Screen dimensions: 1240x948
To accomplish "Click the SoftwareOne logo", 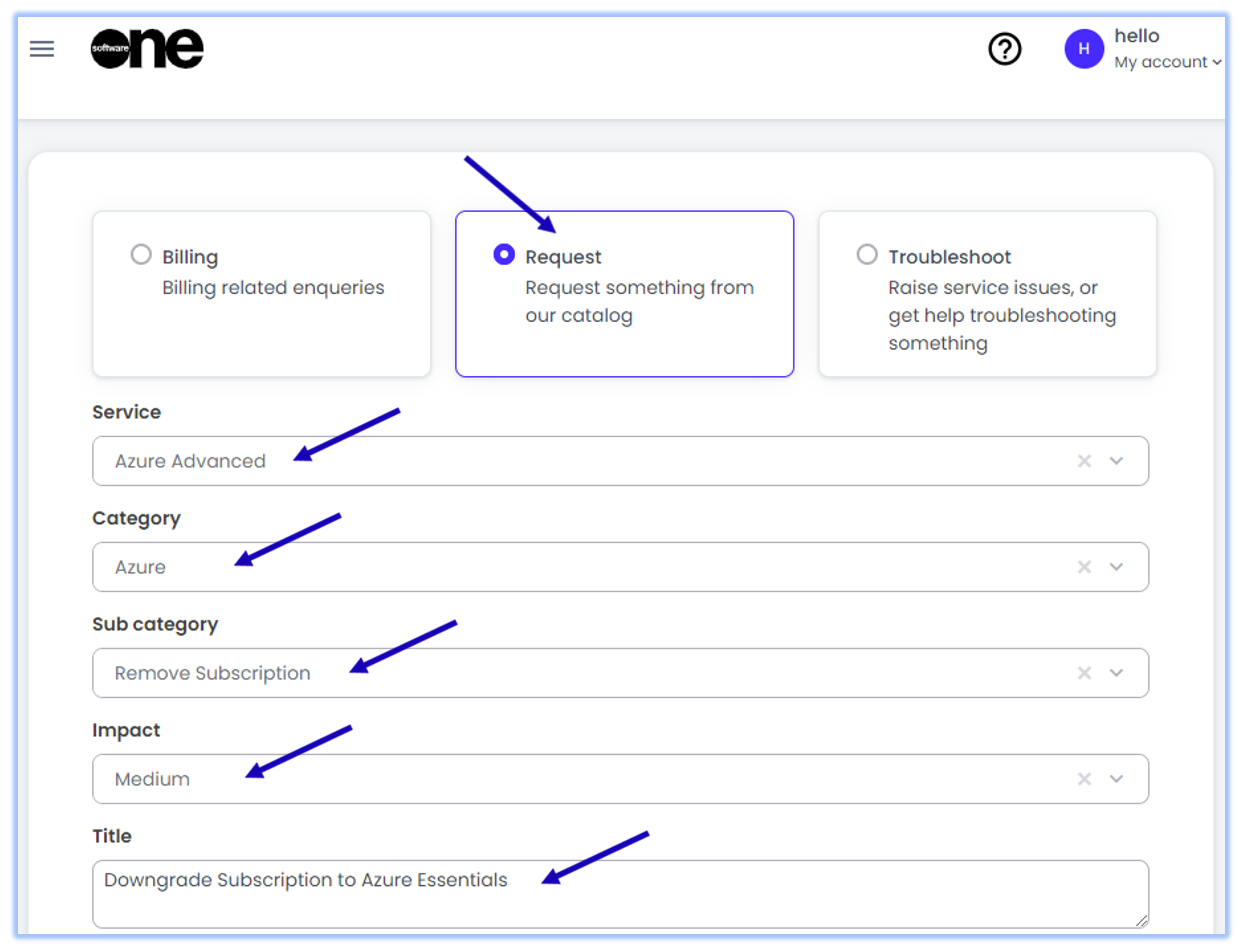I will click(x=147, y=49).
